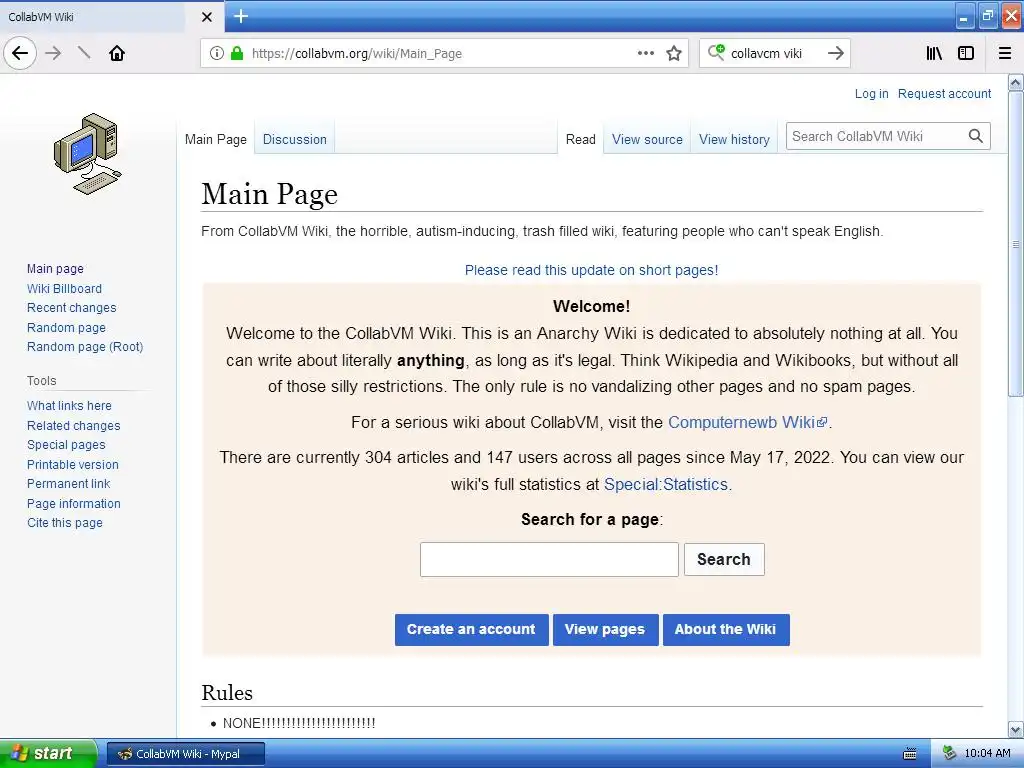Open Special pages link

[x=66, y=445]
